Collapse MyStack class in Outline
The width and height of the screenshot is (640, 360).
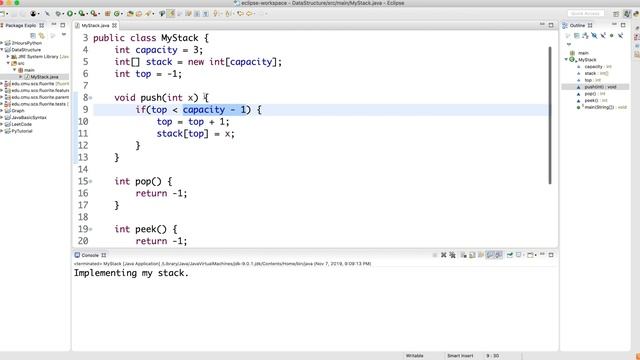point(566,60)
